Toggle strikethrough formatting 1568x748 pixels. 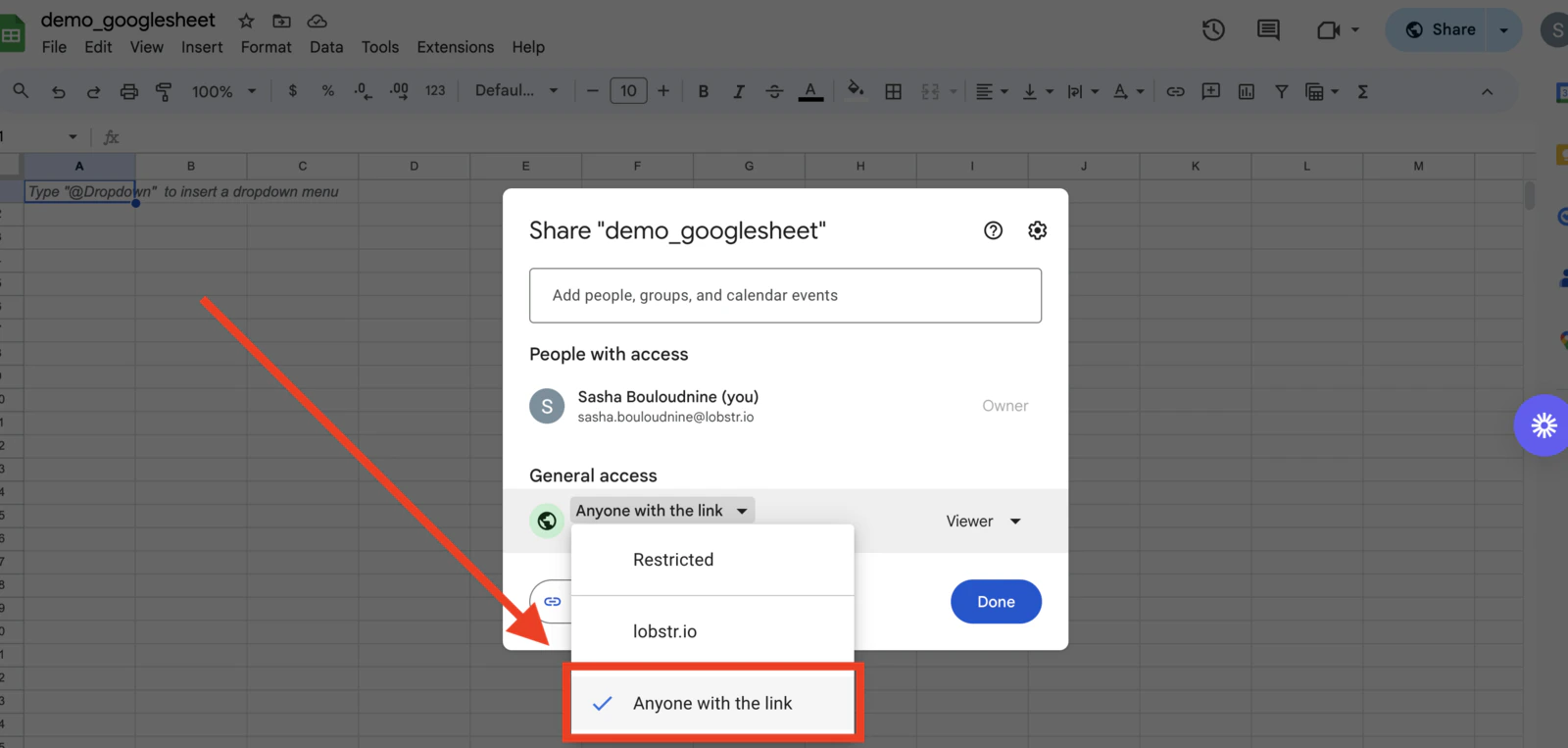point(774,91)
